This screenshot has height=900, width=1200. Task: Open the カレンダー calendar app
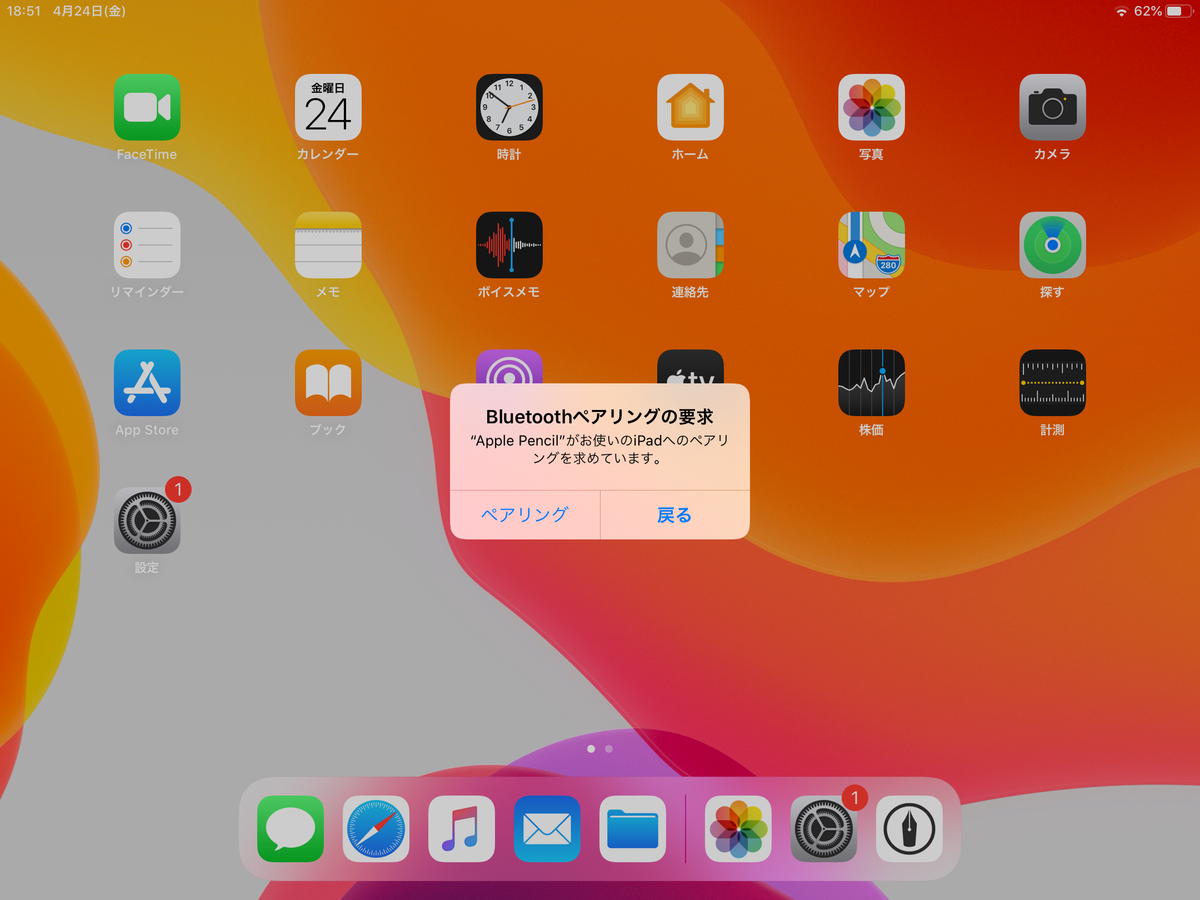point(328,107)
